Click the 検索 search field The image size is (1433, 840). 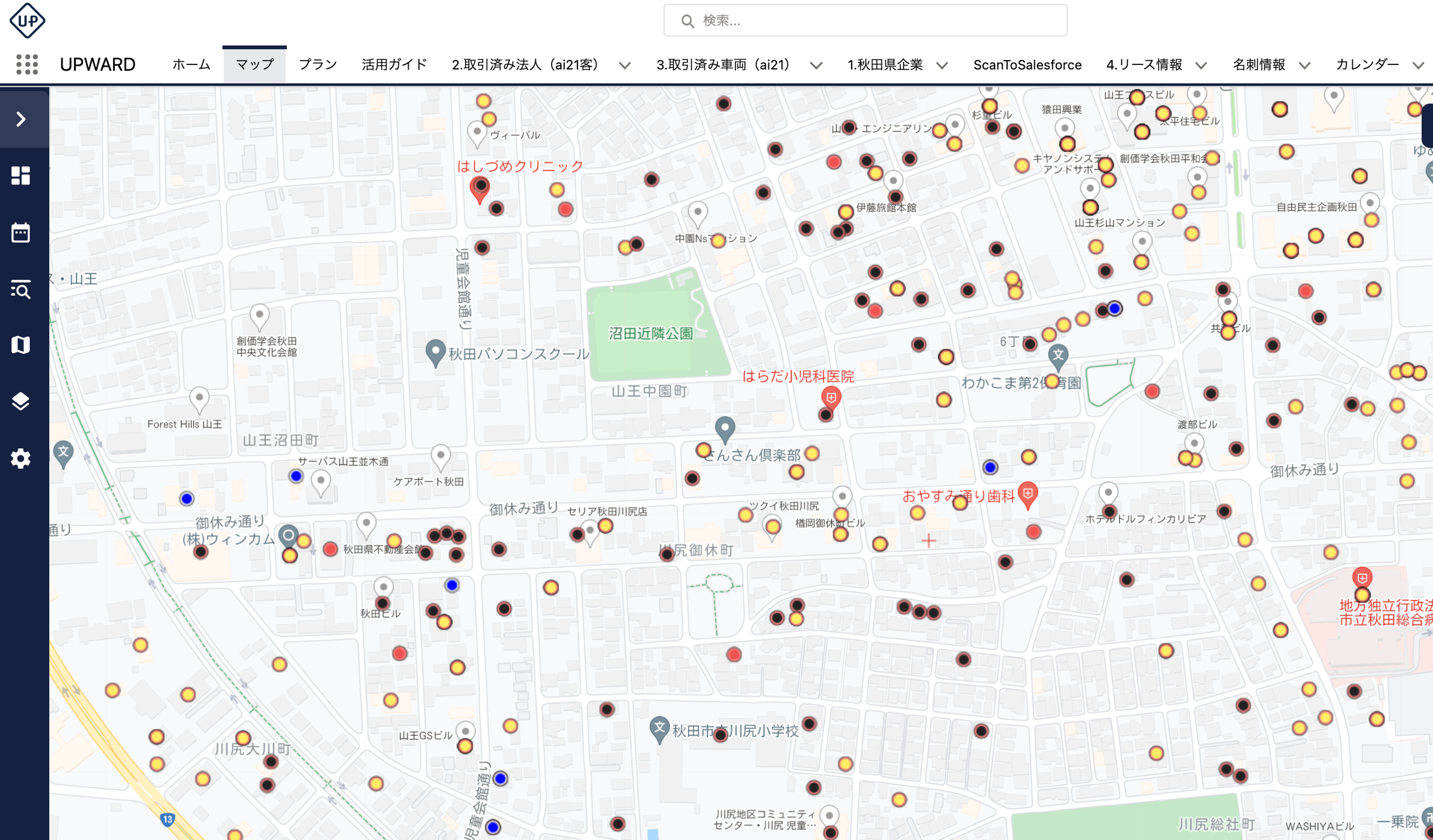click(x=864, y=21)
